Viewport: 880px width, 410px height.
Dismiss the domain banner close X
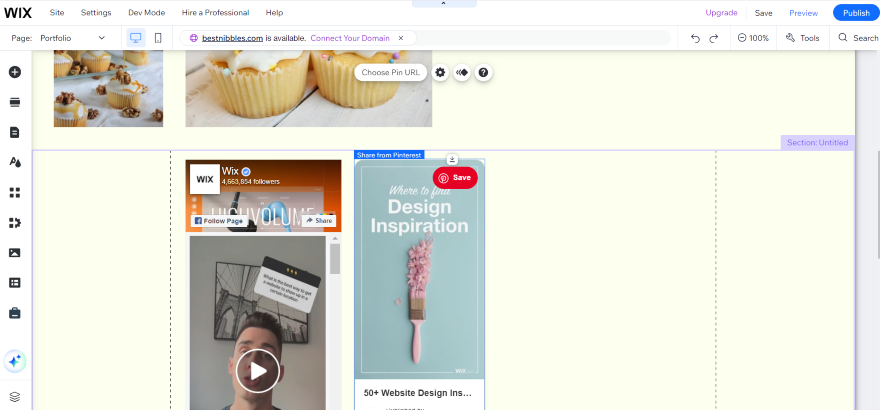coord(401,38)
